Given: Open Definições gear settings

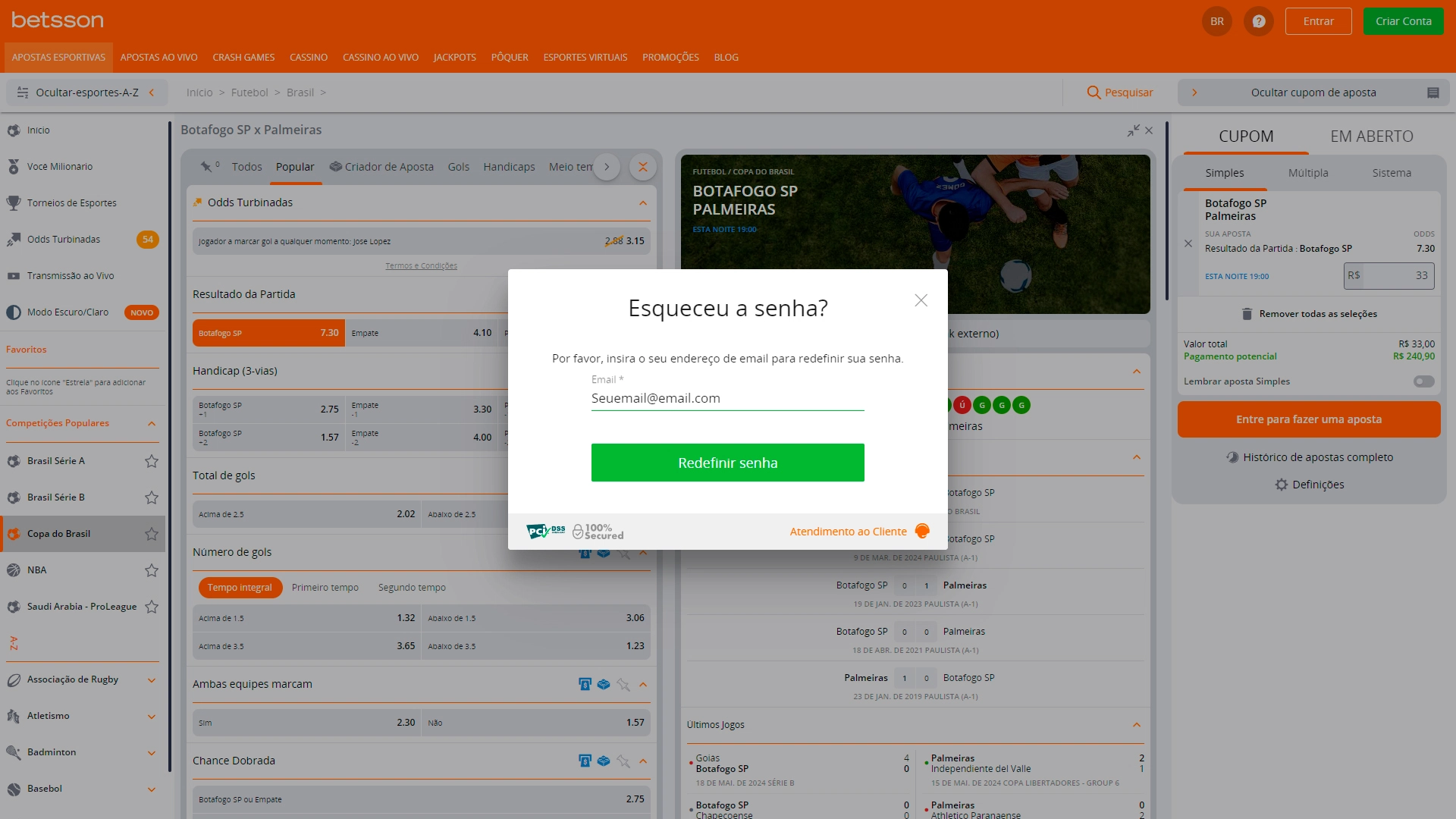Looking at the screenshot, I should pos(1282,485).
